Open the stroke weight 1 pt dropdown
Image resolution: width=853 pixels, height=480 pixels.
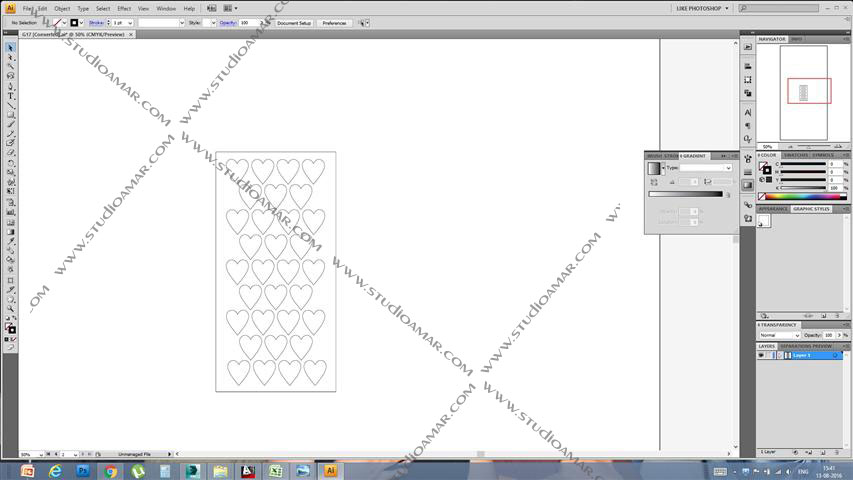pyautogui.click(x=130, y=23)
